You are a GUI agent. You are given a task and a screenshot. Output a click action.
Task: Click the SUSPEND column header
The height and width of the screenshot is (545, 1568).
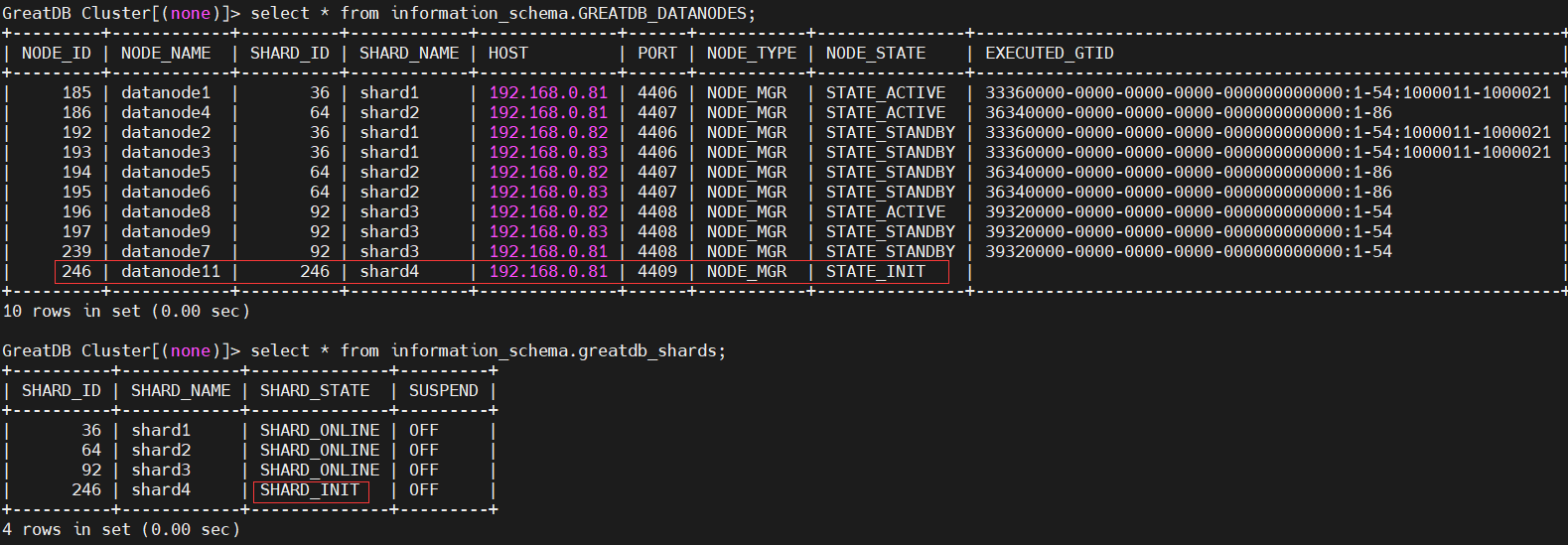tap(444, 391)
